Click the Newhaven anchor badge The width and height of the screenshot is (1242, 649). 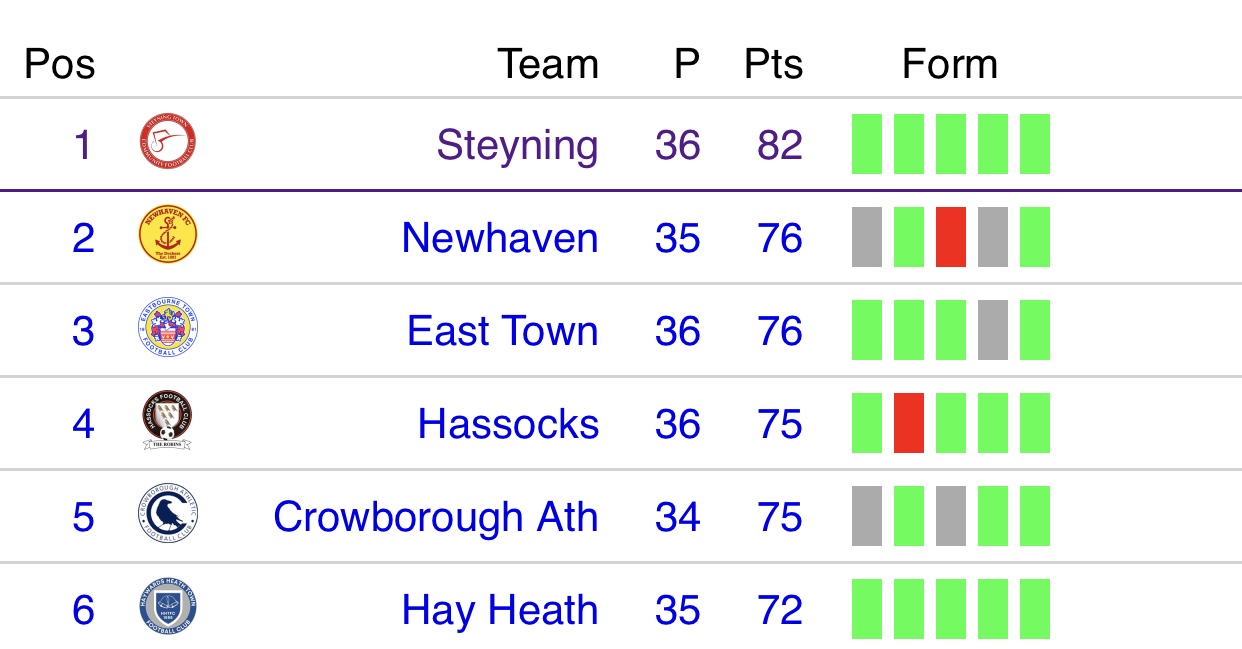tap(168, 237)
